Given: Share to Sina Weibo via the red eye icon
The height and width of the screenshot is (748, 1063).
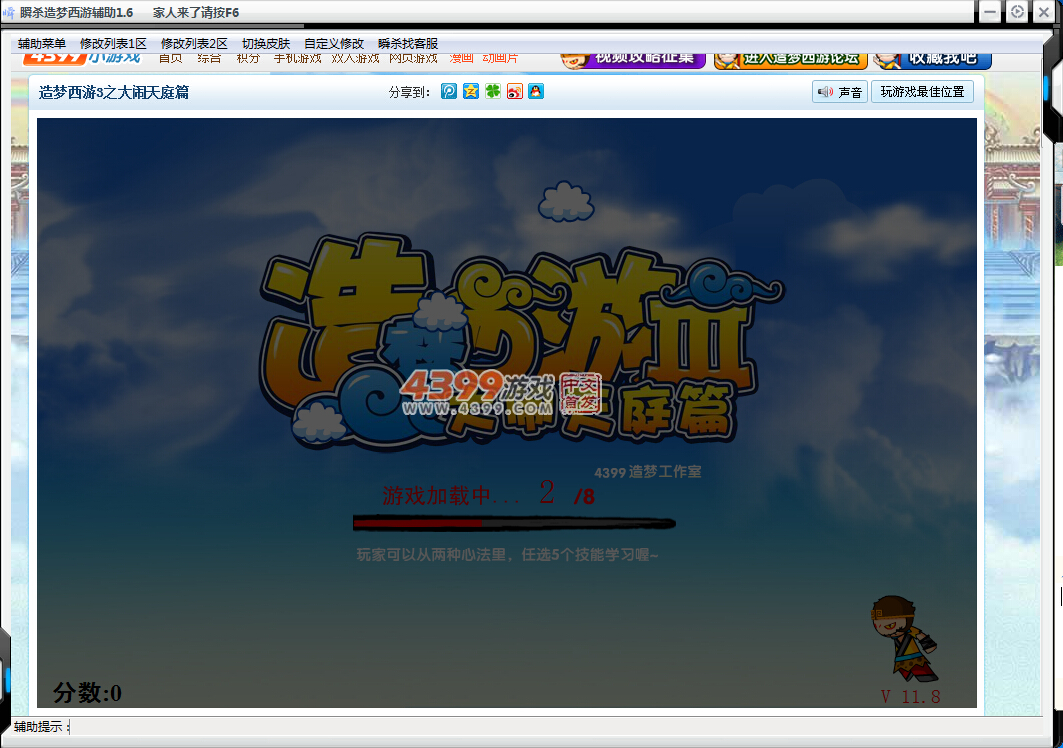Looking at the screenshot, I should (x=515, y=91).
